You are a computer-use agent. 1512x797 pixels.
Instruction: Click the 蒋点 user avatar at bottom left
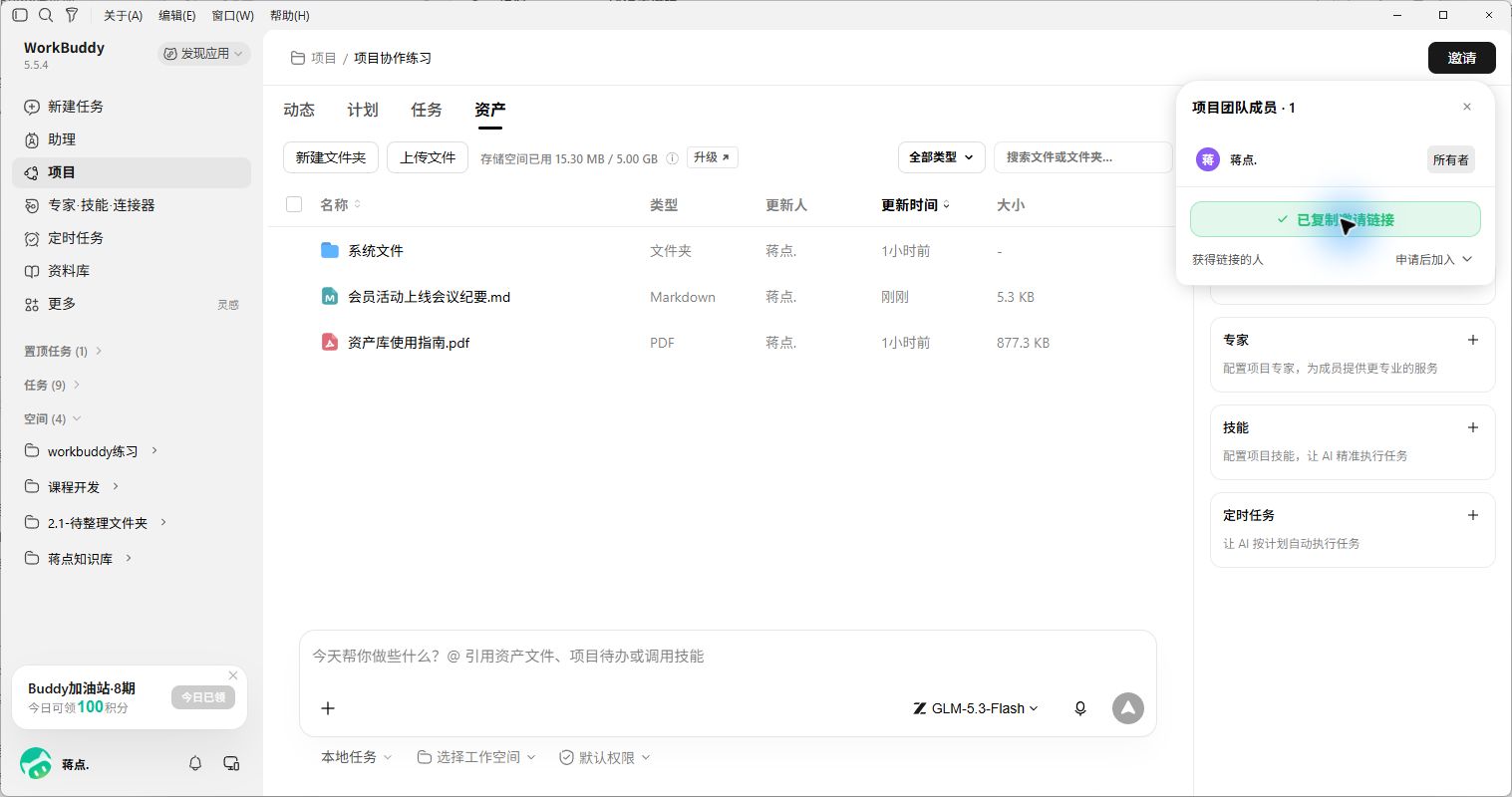[36, 764]
